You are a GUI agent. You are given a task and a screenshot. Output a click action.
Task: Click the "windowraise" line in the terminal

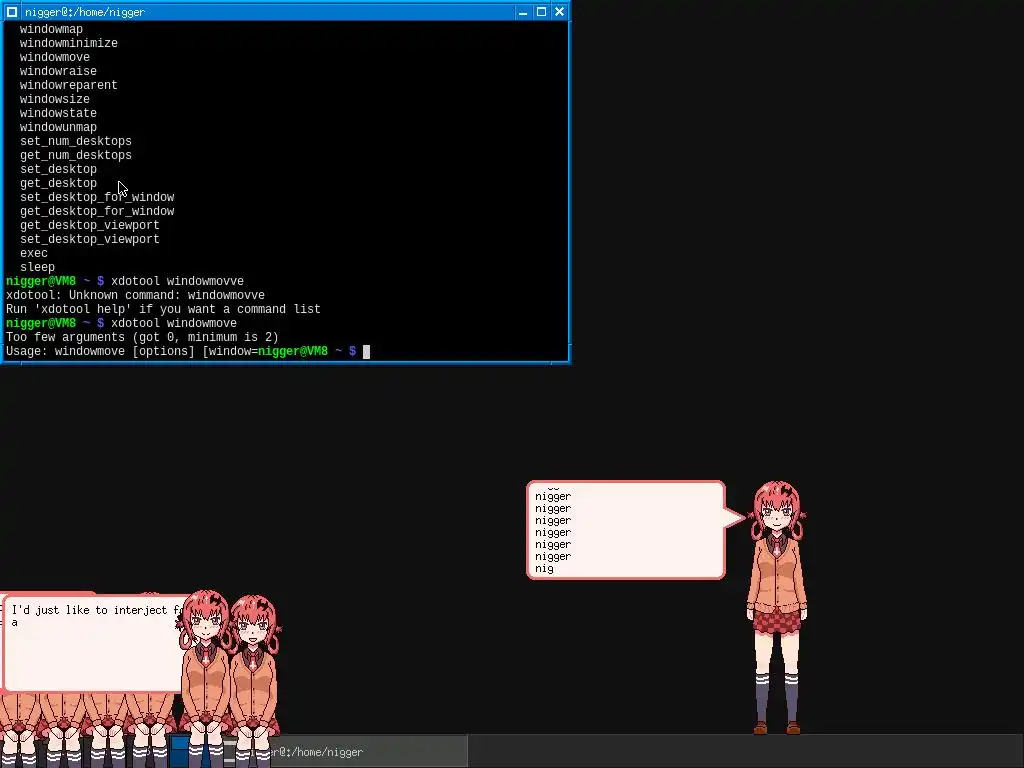click(58, 71)
